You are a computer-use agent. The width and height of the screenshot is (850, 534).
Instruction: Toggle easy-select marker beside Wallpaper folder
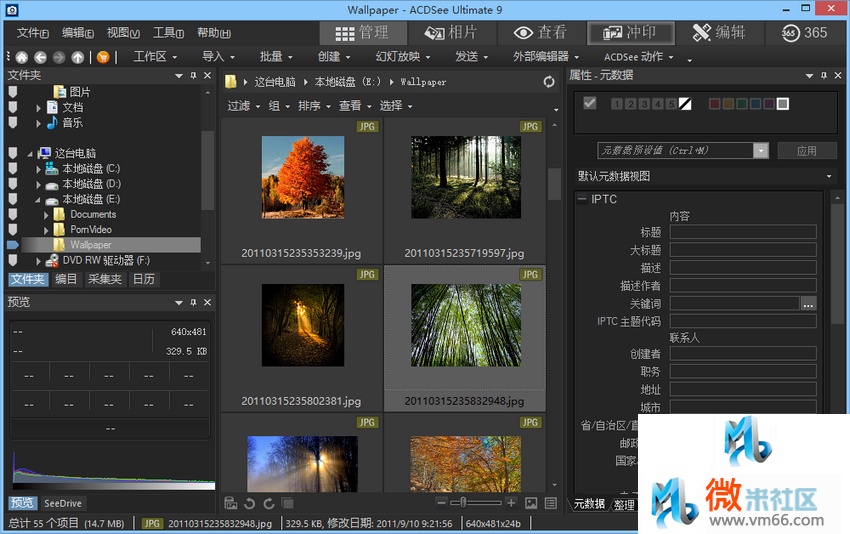[13, 245]
